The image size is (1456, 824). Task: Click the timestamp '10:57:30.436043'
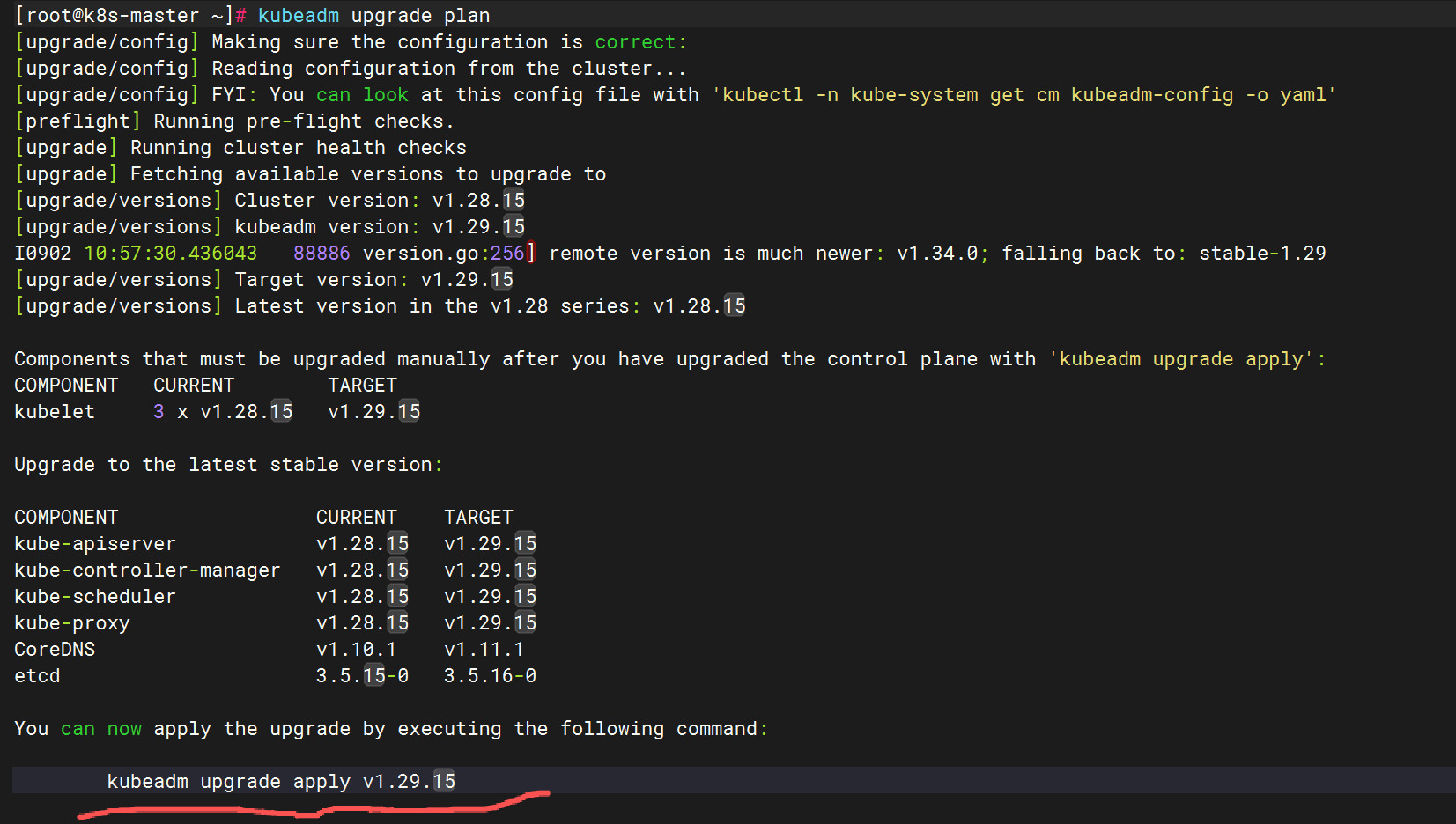[171, 254]
